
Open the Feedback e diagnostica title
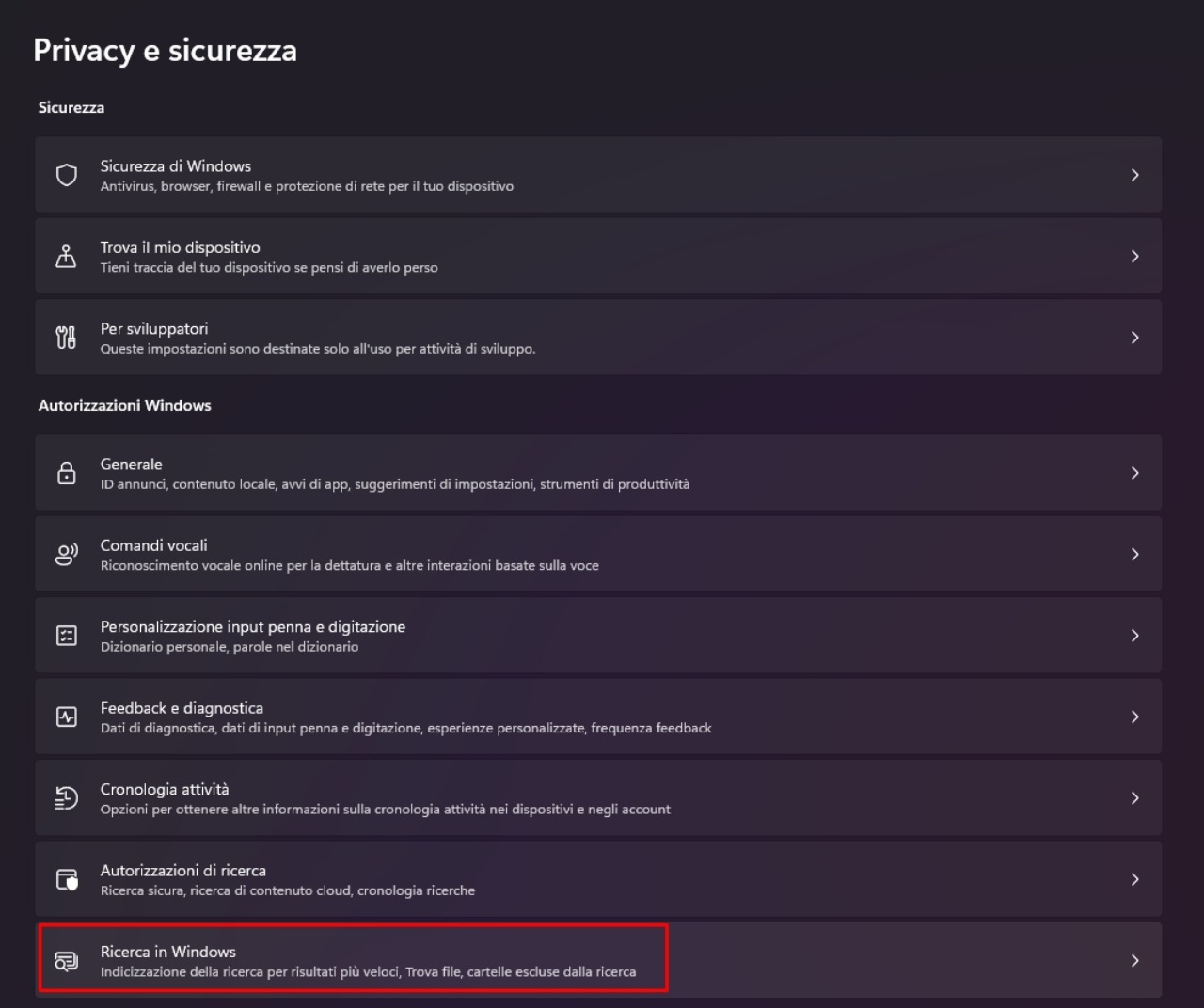coord(182,708)
